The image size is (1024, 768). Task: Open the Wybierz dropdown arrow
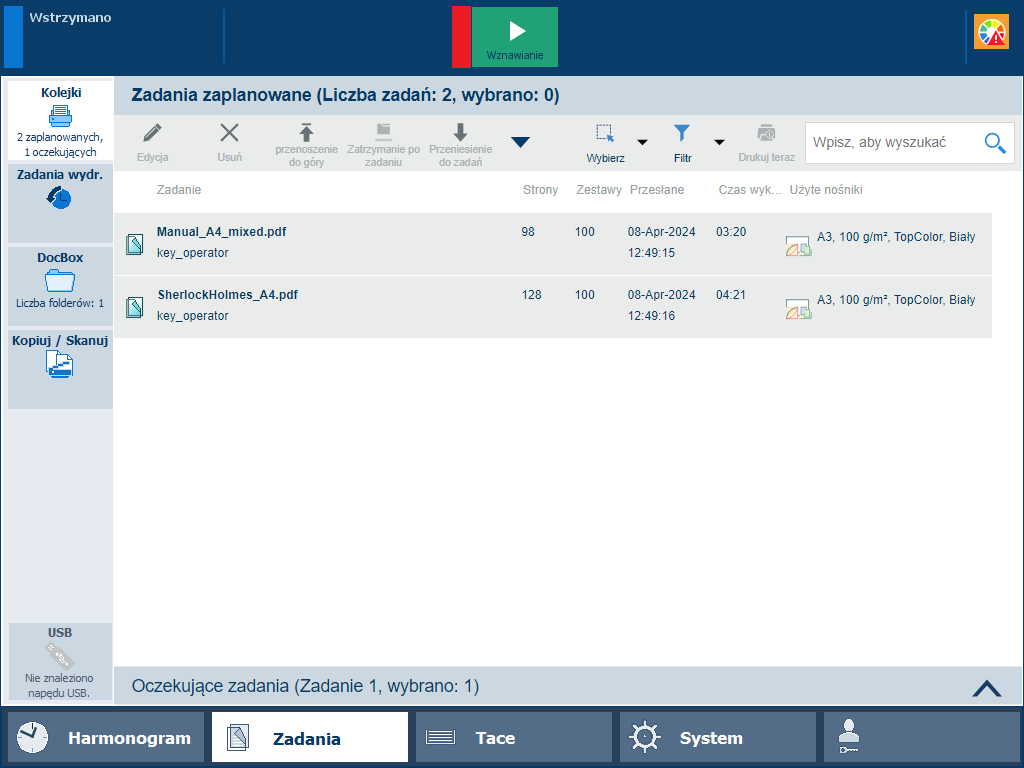tap(643, 142)
